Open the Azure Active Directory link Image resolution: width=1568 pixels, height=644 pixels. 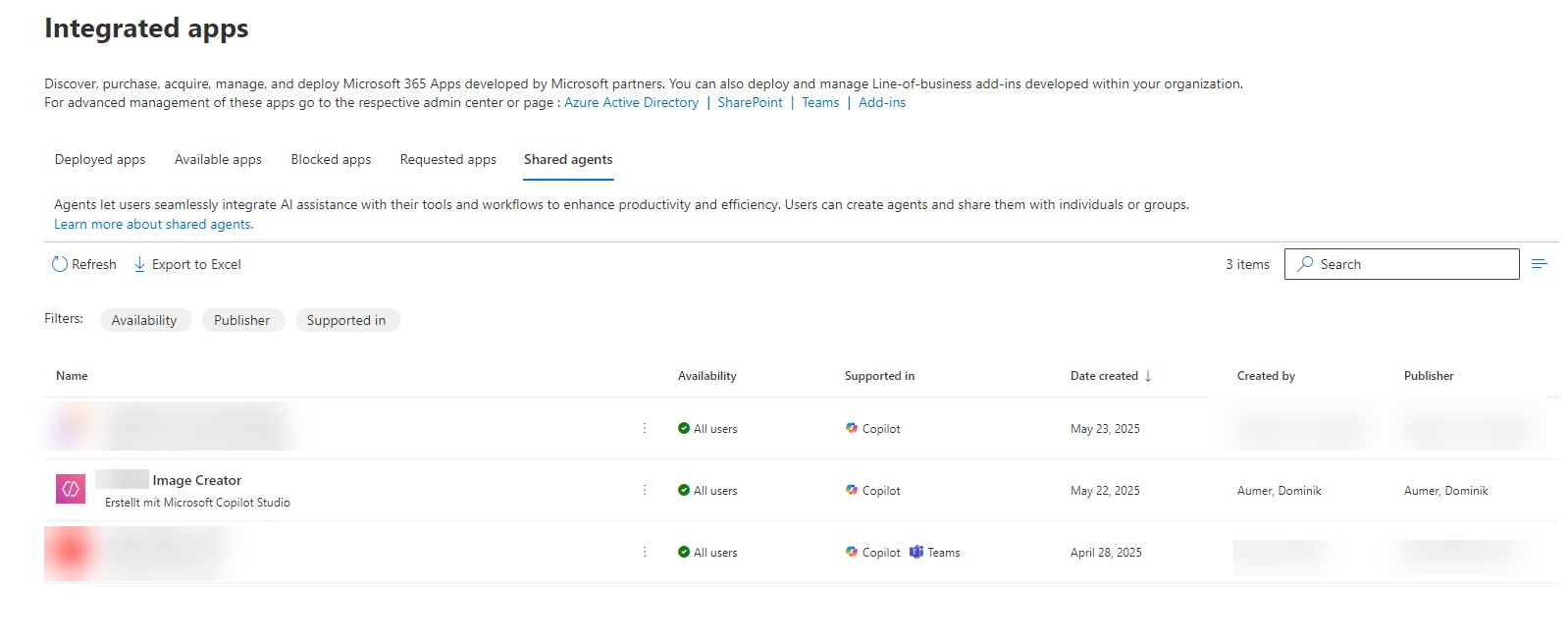click(x=632, y=102)
